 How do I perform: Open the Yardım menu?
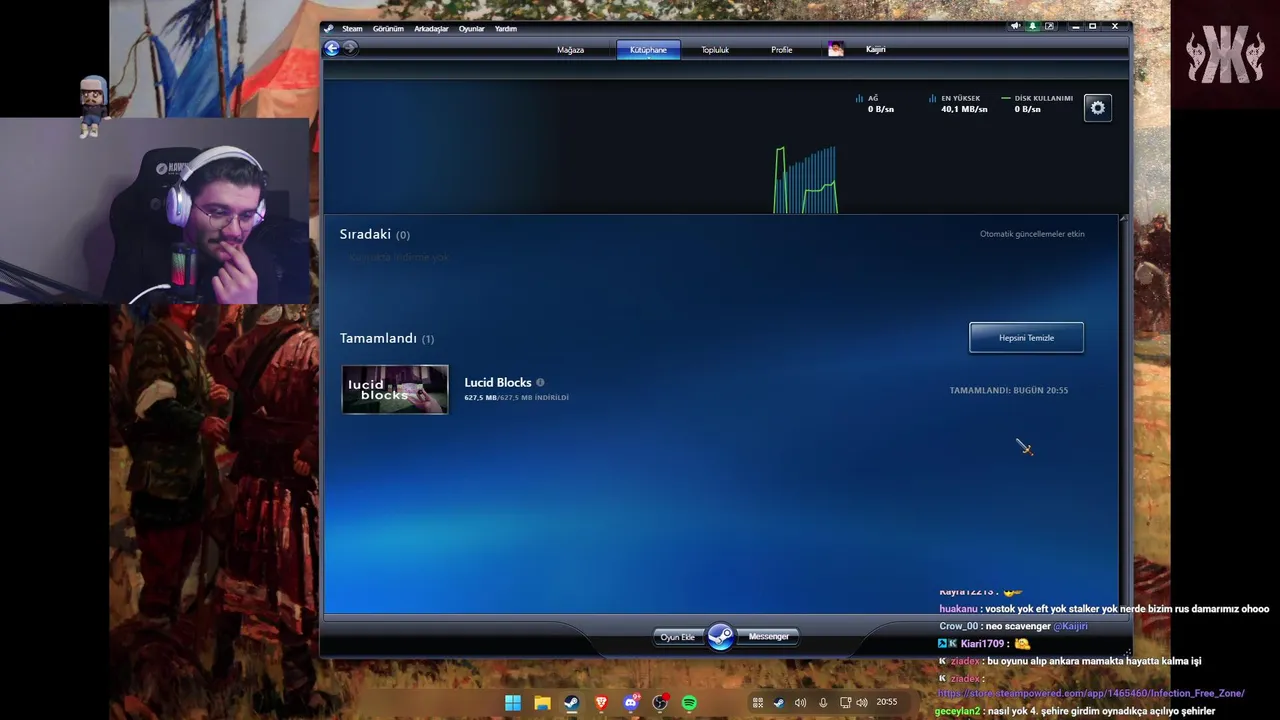tap(506, 28)
